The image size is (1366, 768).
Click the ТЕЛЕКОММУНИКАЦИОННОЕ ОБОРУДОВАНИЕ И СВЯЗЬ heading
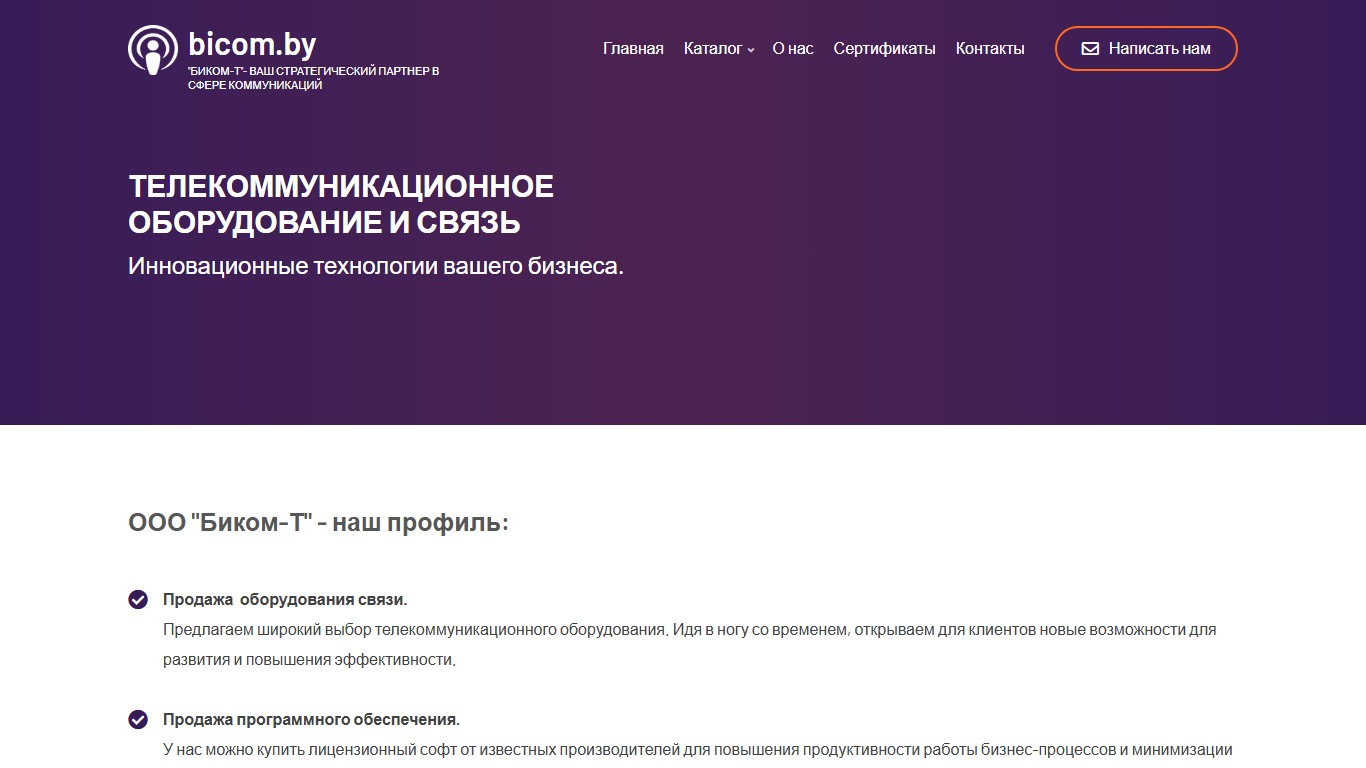pyautogui.click(x=341, y=204)
